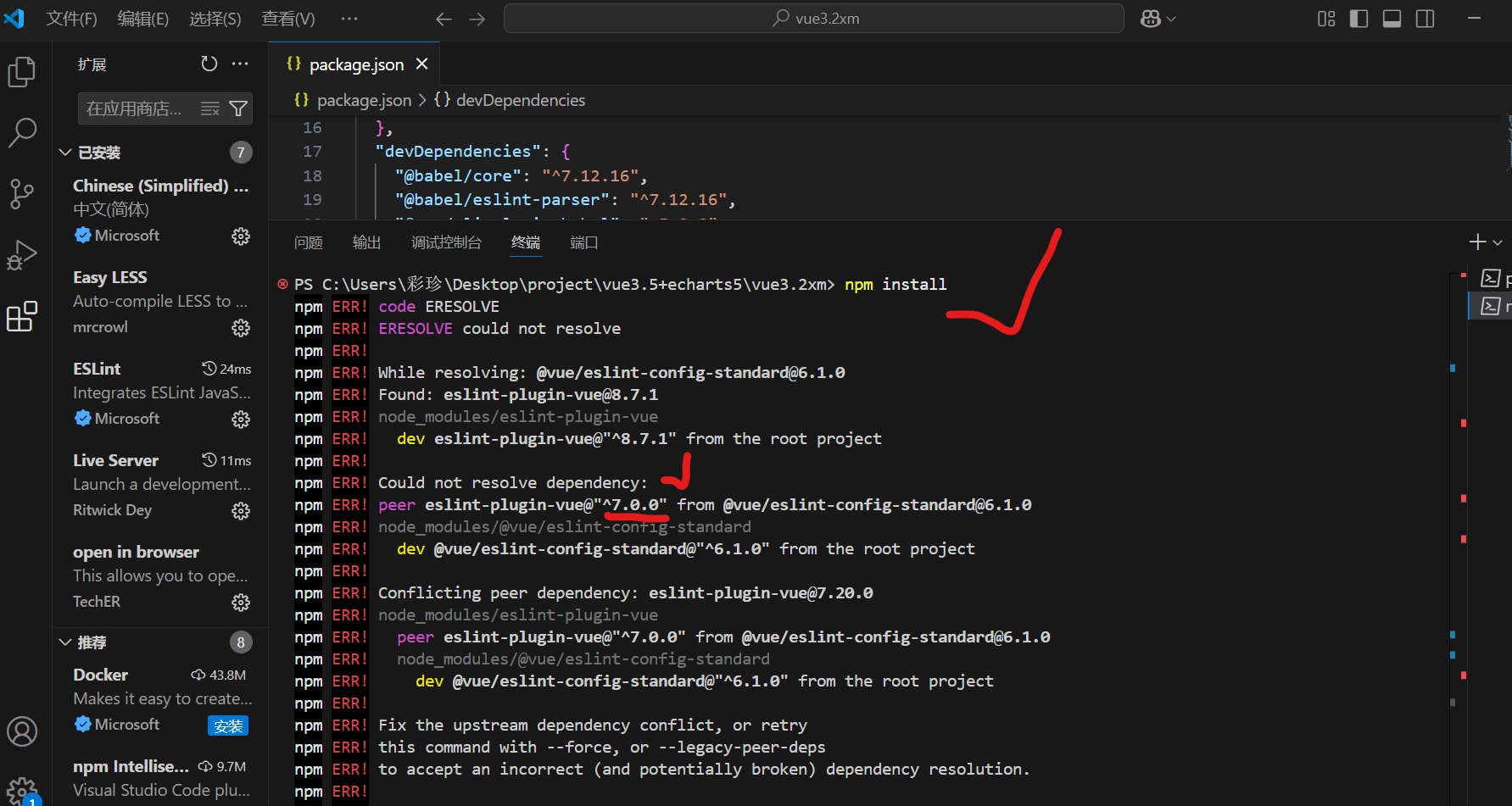Open the Explorer sidebar icon
1512x806 pixels.
[21, 71]
